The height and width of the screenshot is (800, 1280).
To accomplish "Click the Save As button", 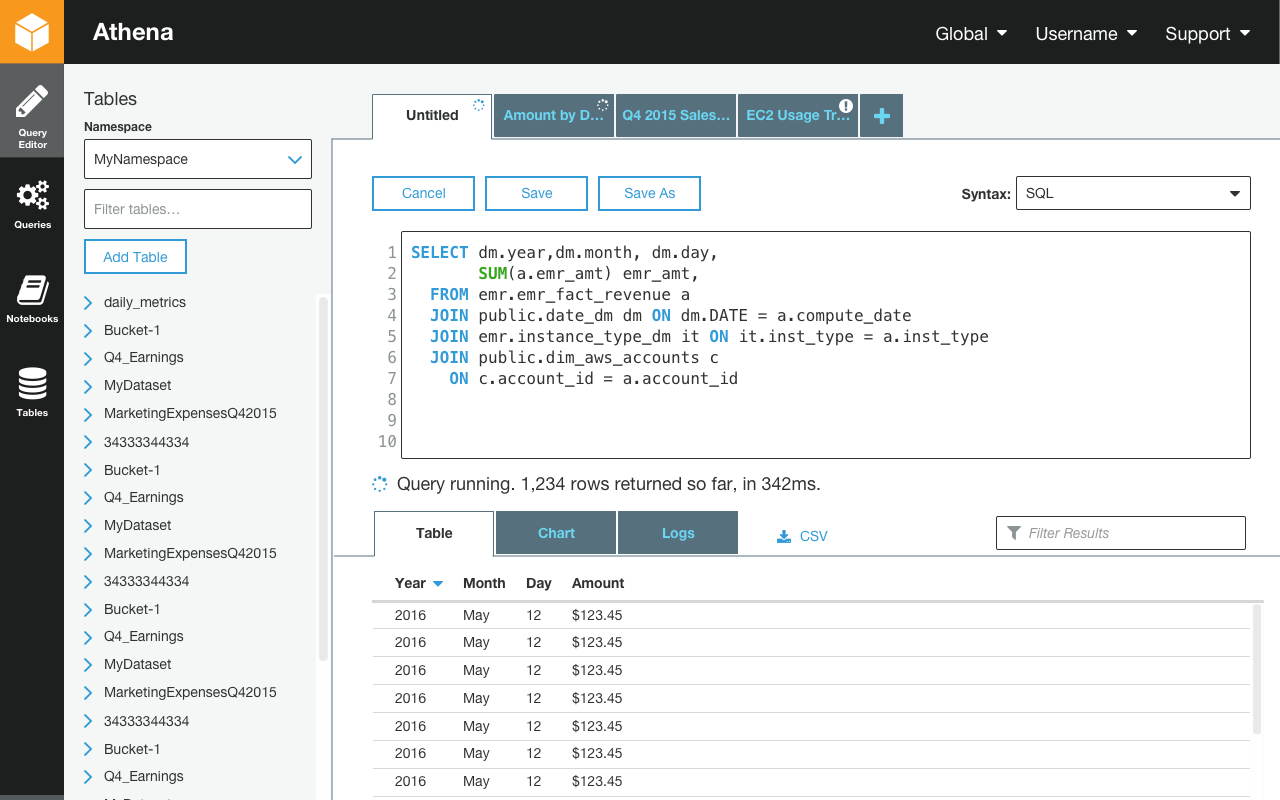I will click(650, 194).
